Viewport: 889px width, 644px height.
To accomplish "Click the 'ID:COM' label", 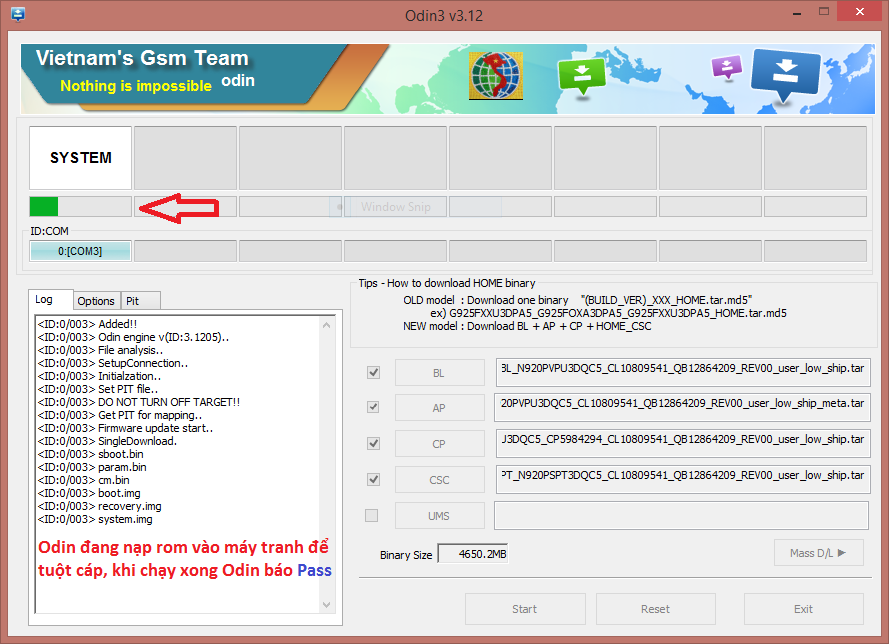I will click(49, 231).
